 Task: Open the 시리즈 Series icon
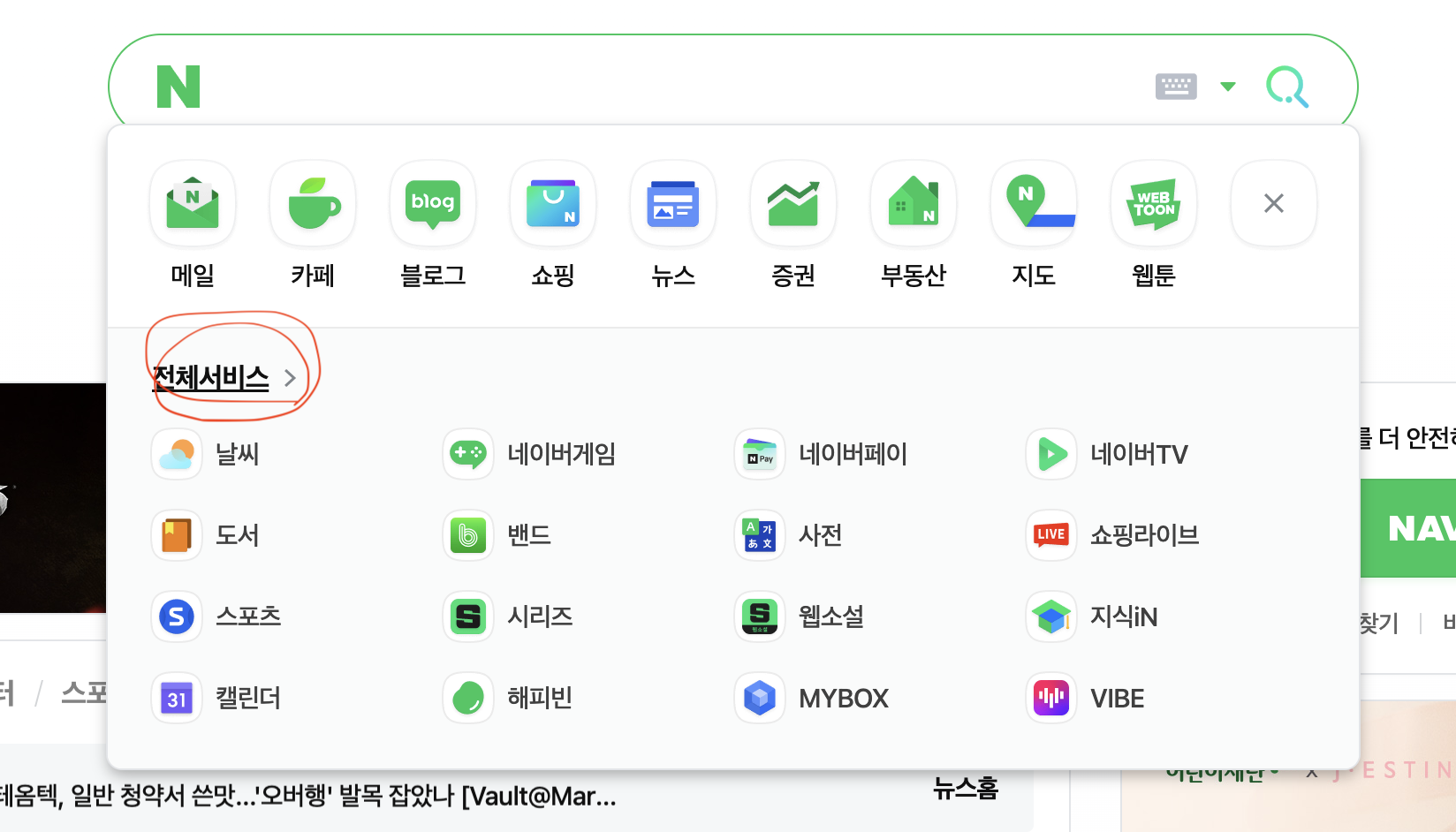[468, 616]
